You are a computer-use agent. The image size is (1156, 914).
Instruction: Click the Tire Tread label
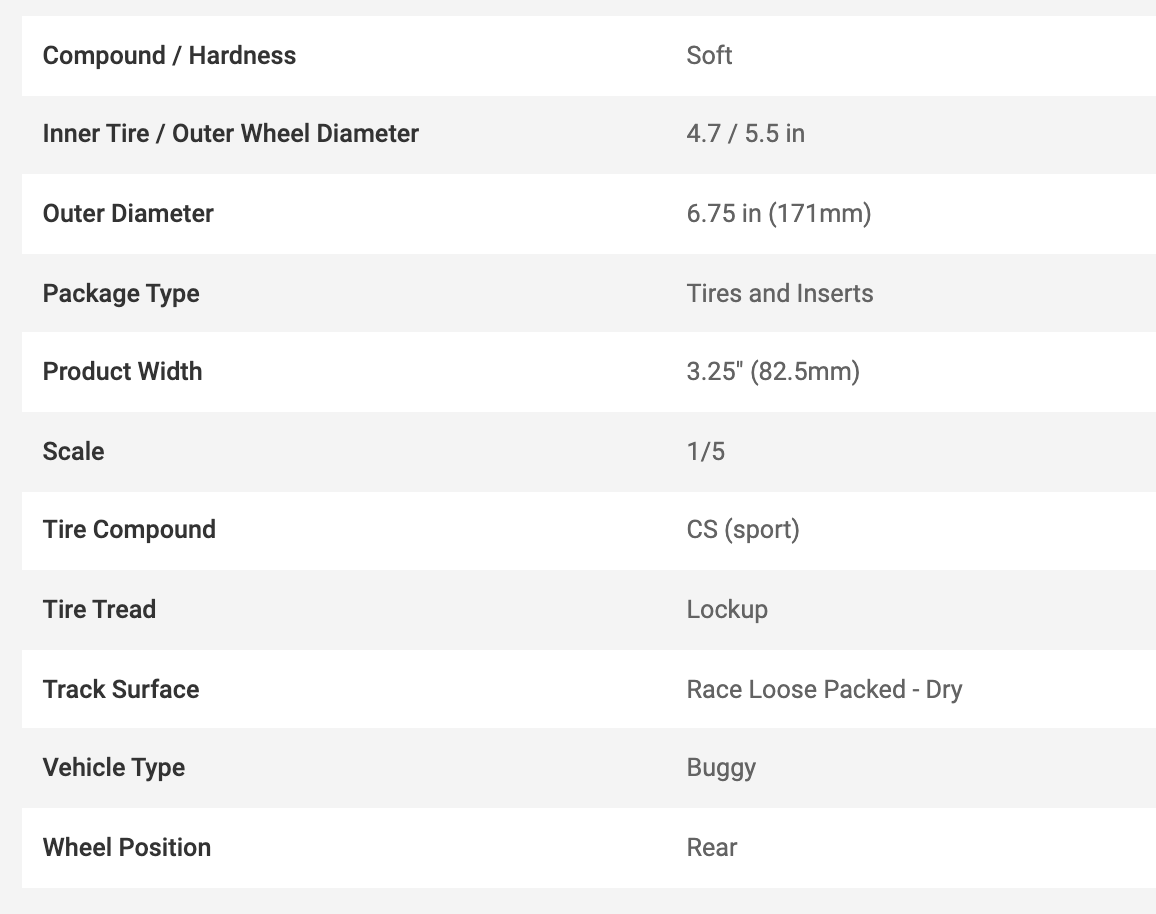tap(99, 609)
